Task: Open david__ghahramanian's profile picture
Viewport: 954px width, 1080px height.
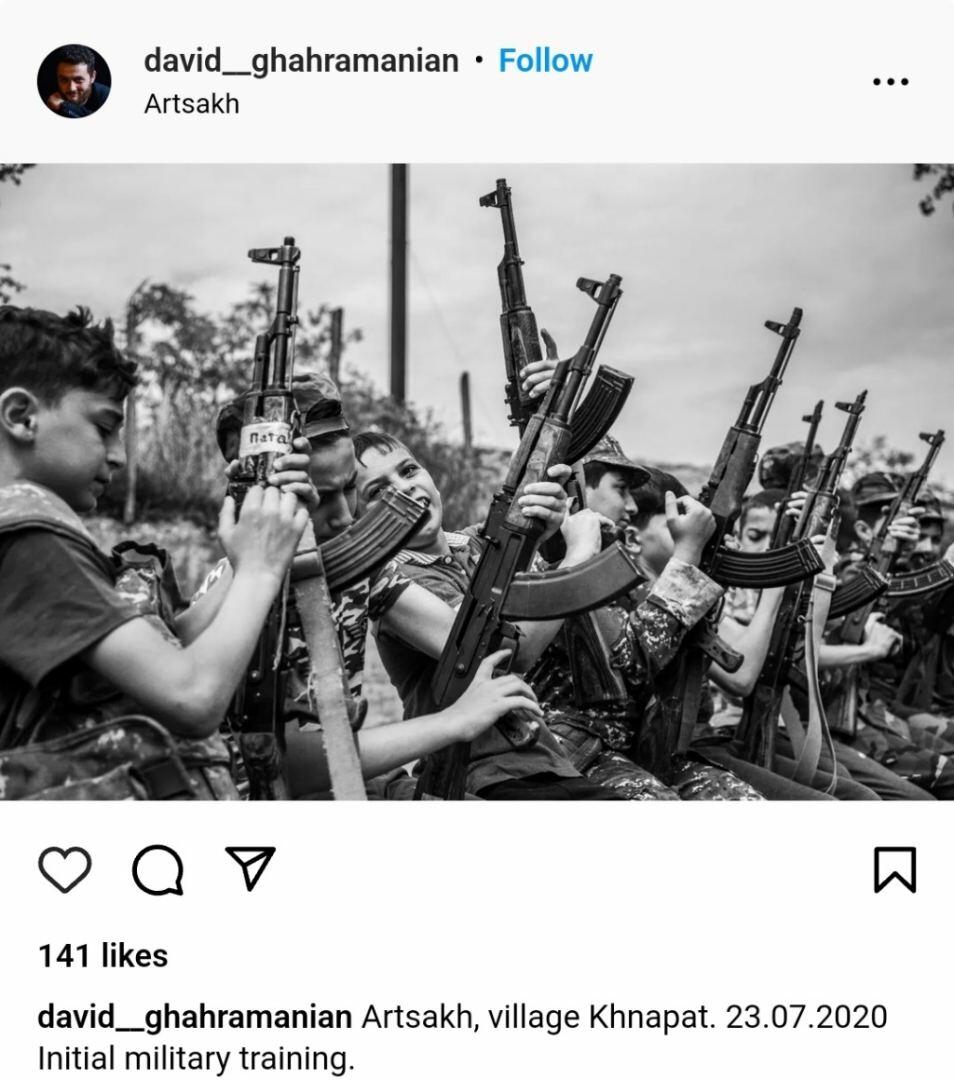Action: (74, 81)
